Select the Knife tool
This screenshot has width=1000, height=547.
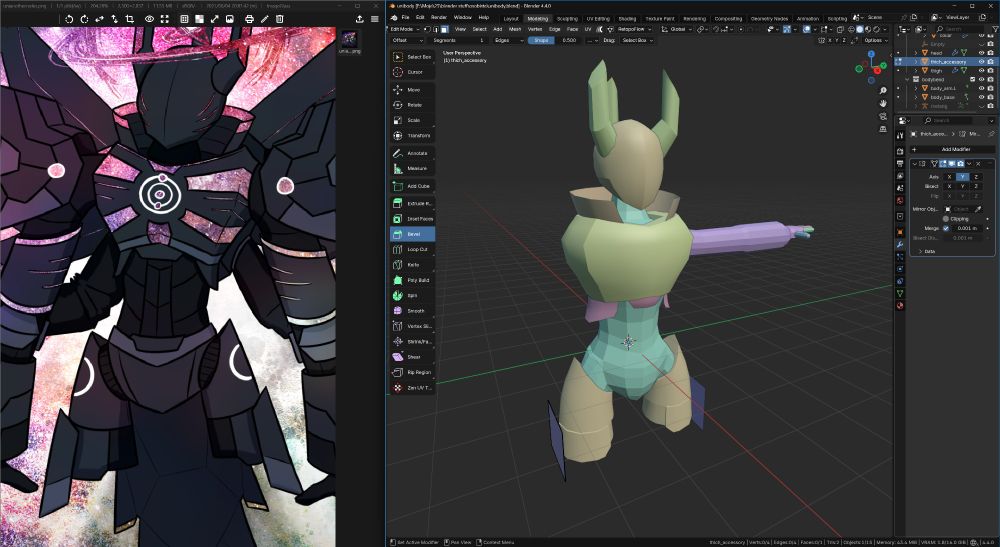tap(413, 265)
